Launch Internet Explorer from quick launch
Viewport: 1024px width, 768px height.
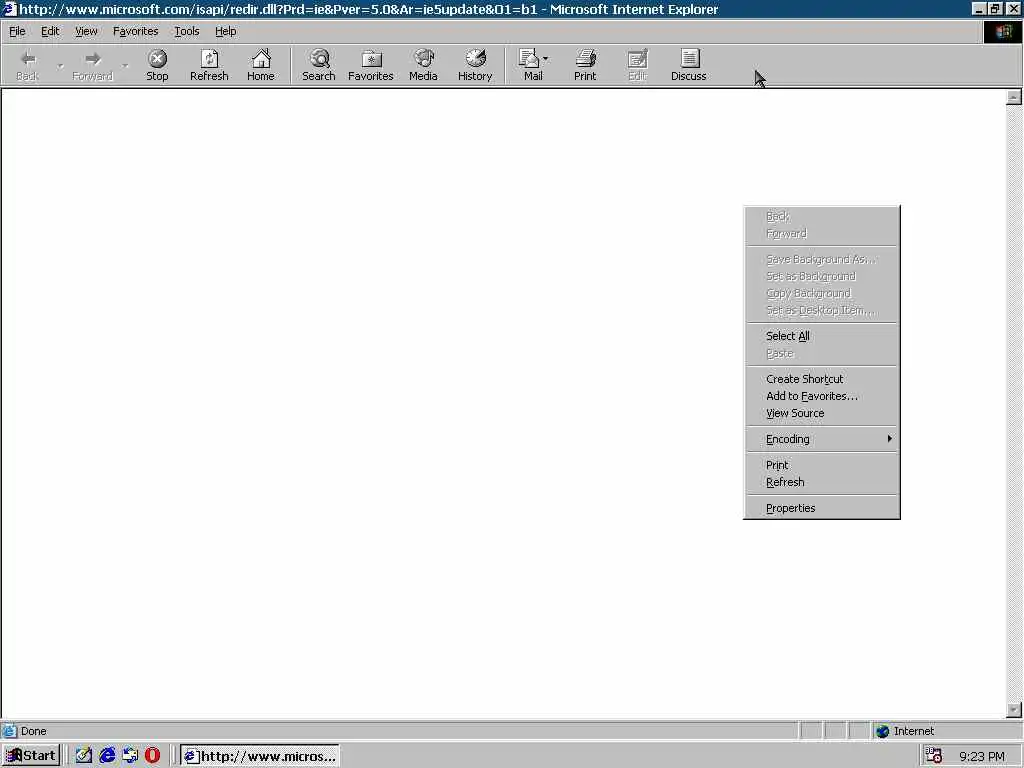pyautogui.click(x=107, y=755)
